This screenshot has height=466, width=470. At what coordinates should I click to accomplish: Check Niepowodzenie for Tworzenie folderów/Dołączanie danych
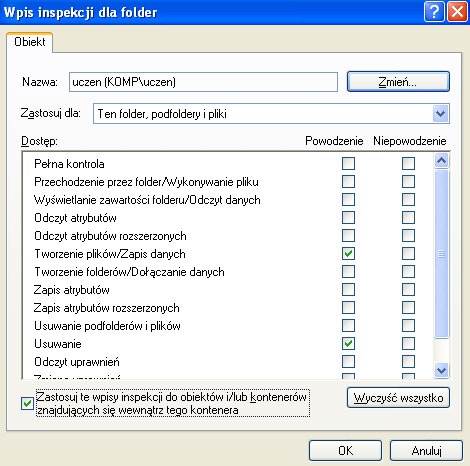(x=408, y=272)
